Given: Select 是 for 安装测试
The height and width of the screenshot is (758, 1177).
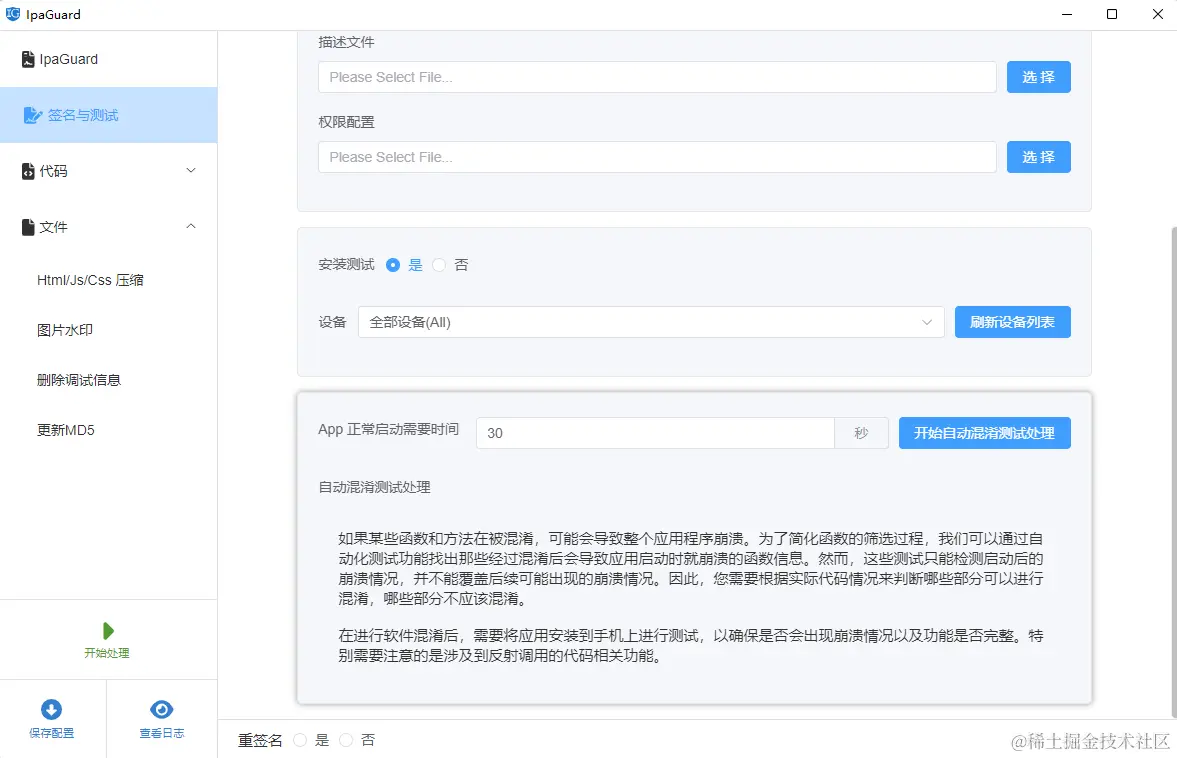Looking at the screenshot, I should [394, 264].
